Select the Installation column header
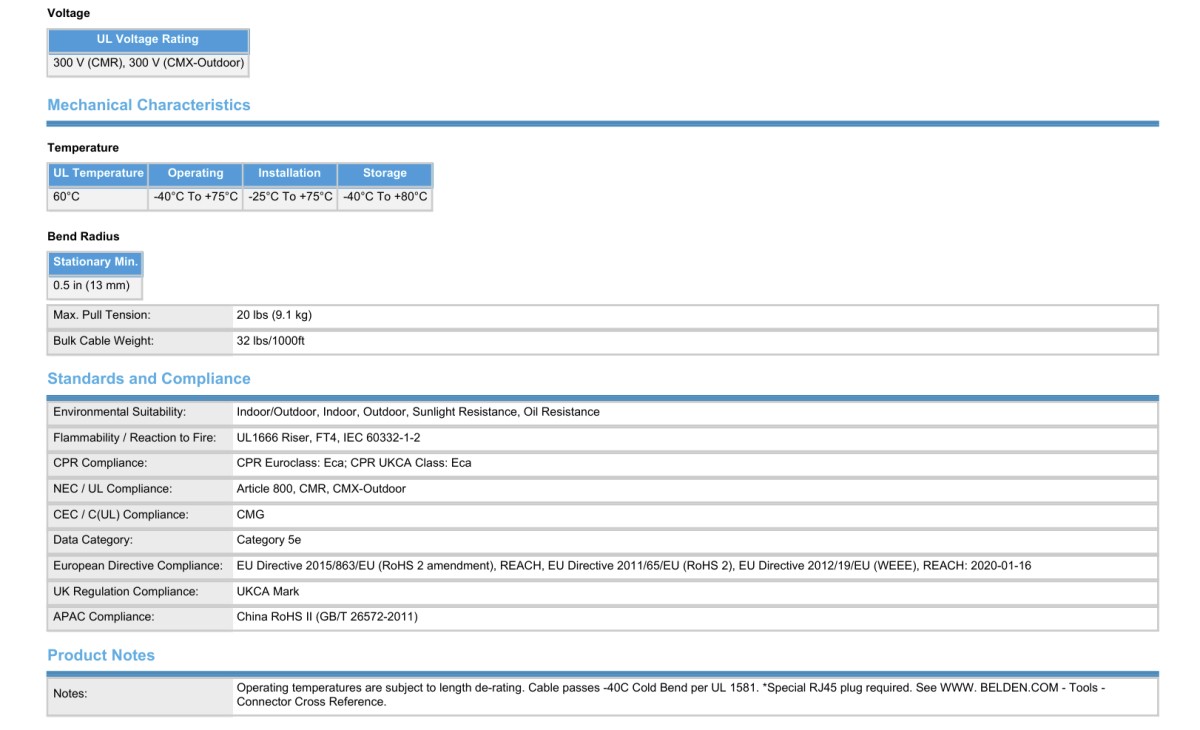 [289, 173]
